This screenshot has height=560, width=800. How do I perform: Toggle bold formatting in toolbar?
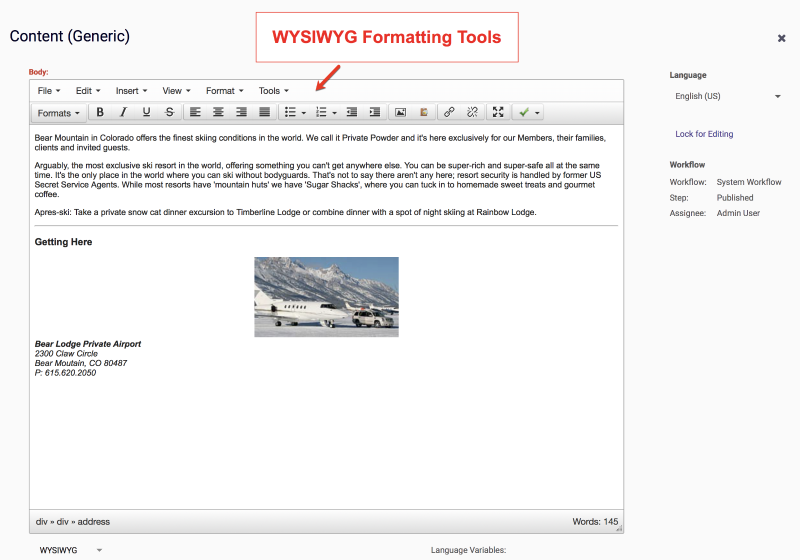pyautogui.click(x=100, y=112)
